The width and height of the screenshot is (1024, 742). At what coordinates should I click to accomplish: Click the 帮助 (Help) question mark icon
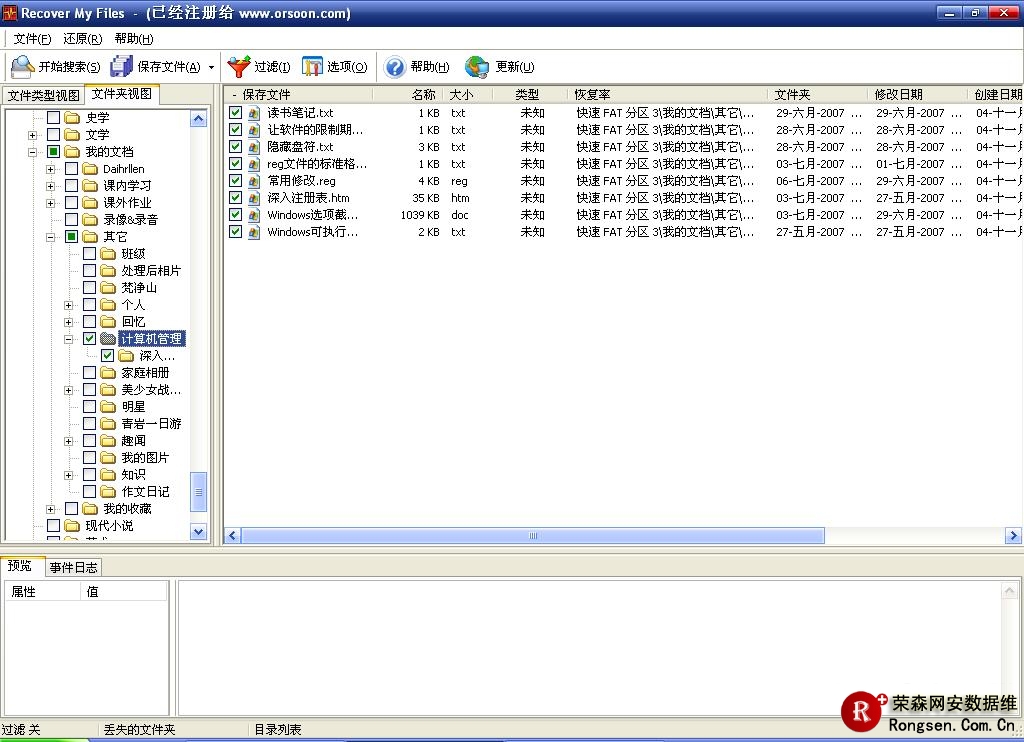(x=395, y=67)
